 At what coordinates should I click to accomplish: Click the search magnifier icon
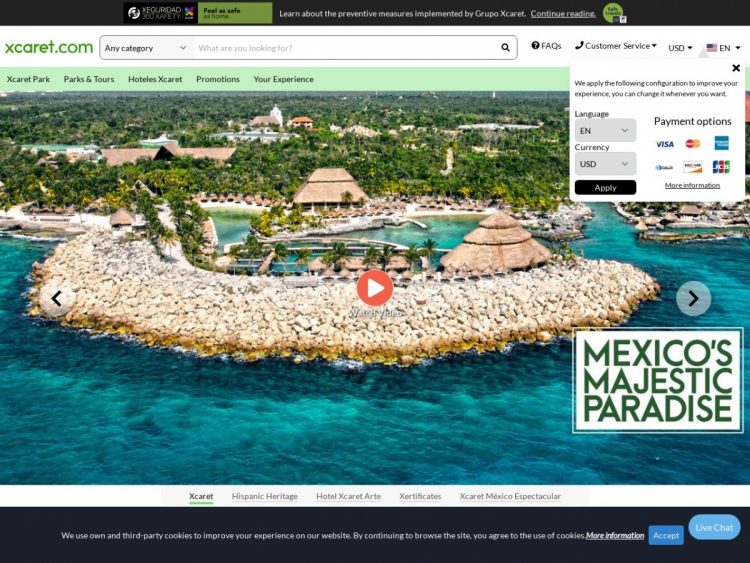tap(505, 48)
